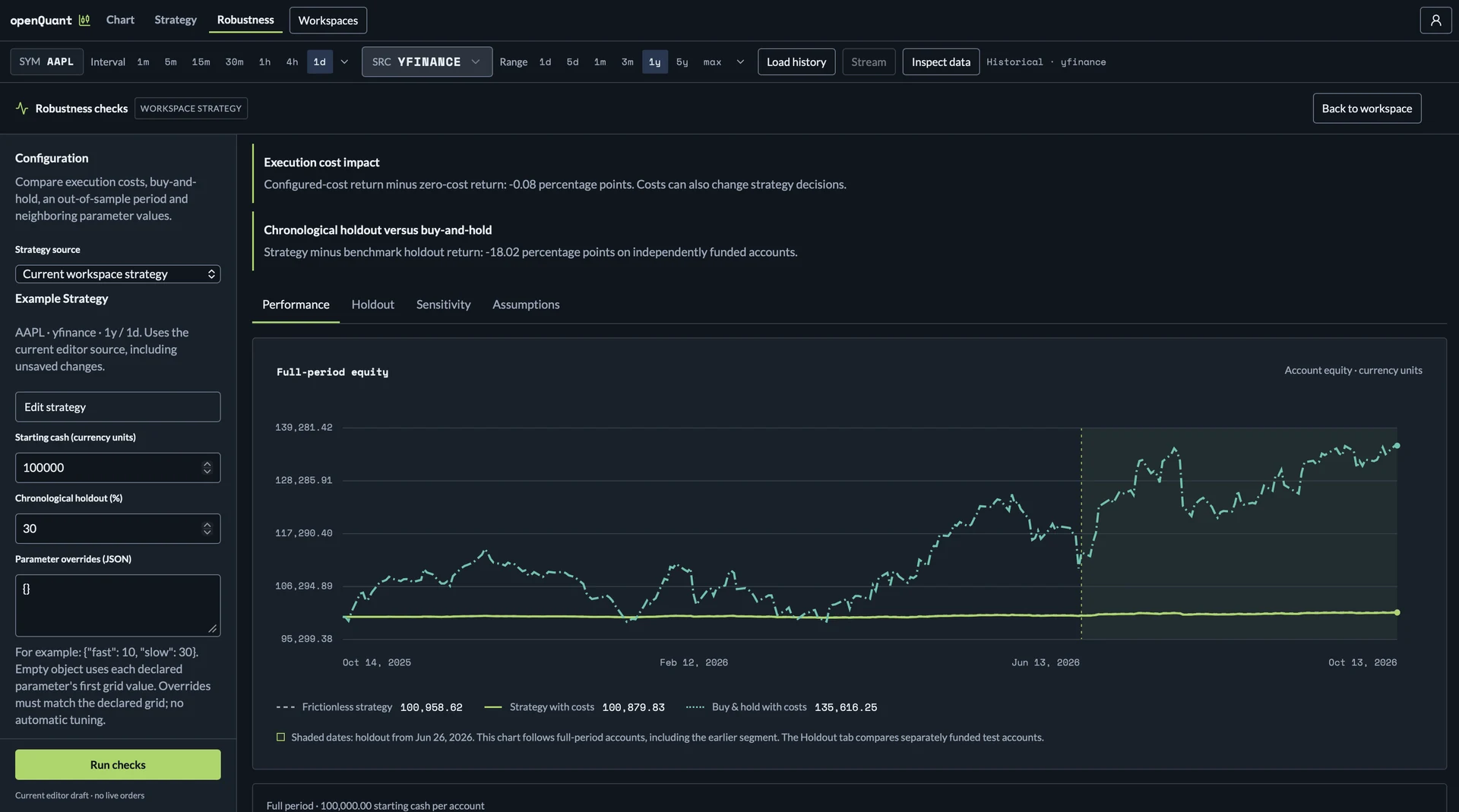This screenshot has width=1459, height=812.
Task: Click the Buy & hold with costs legend
Action: (781, 707)
